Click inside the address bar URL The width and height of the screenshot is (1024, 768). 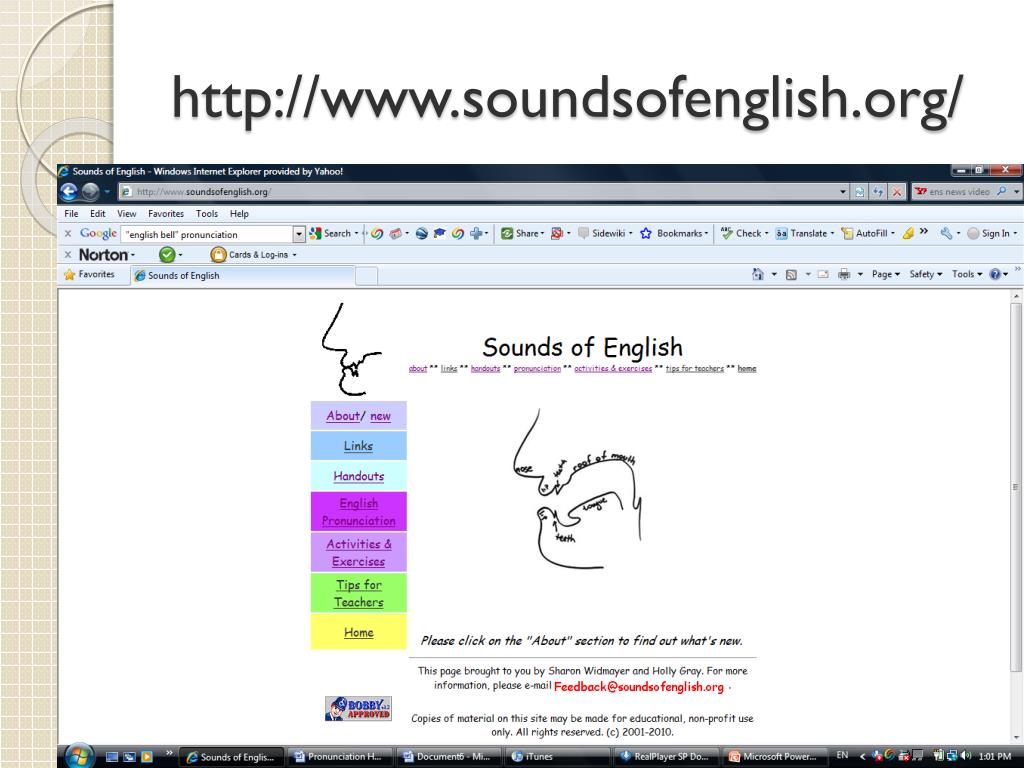click(480, 192)
